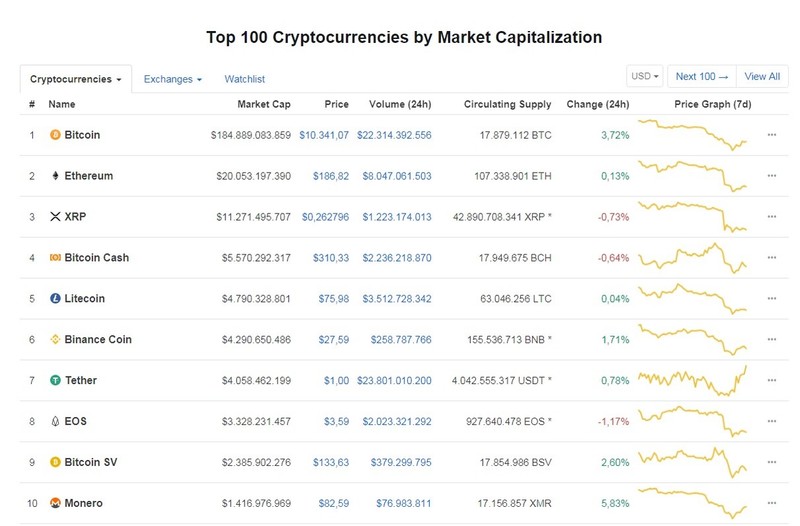The width and height of the screenshot is (800, 526).
Task: Click the View All button
Action: (x=762, y=77)
